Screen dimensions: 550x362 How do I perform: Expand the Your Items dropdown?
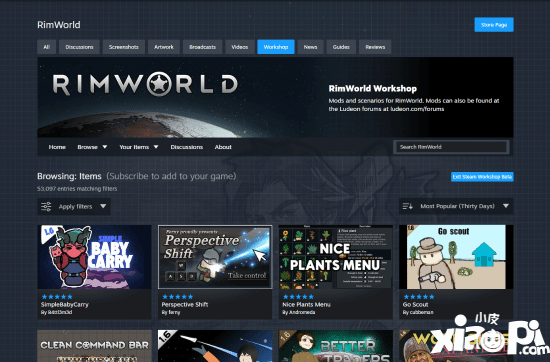click(139, 147)
